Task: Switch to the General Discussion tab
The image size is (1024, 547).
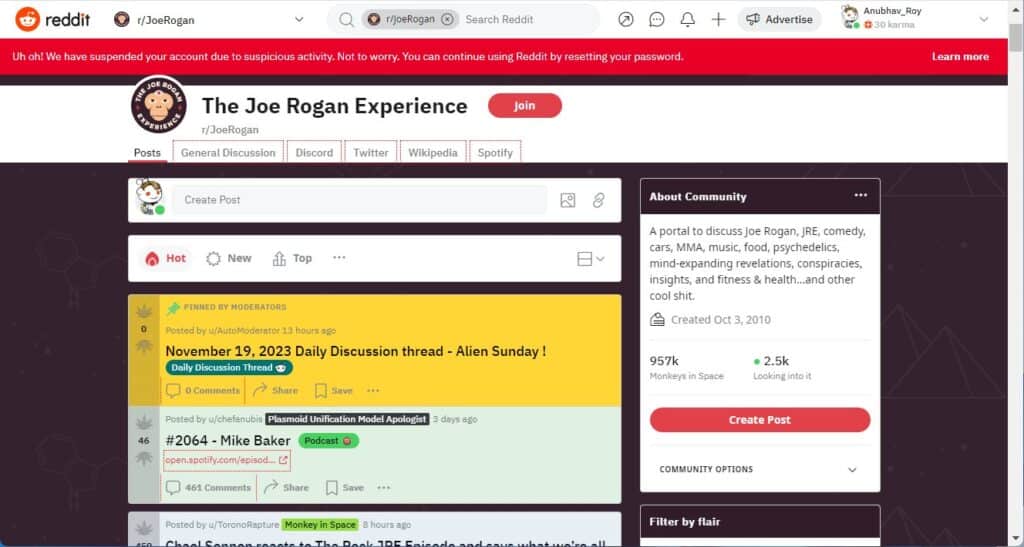Action: (228, 153)
